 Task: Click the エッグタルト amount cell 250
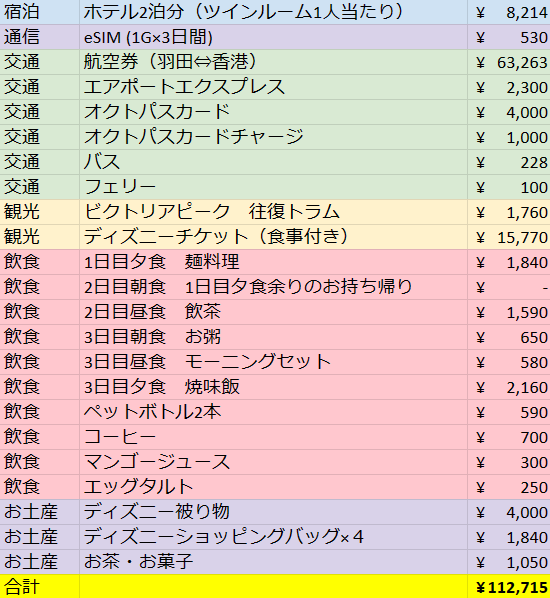[x=509, y=487]
